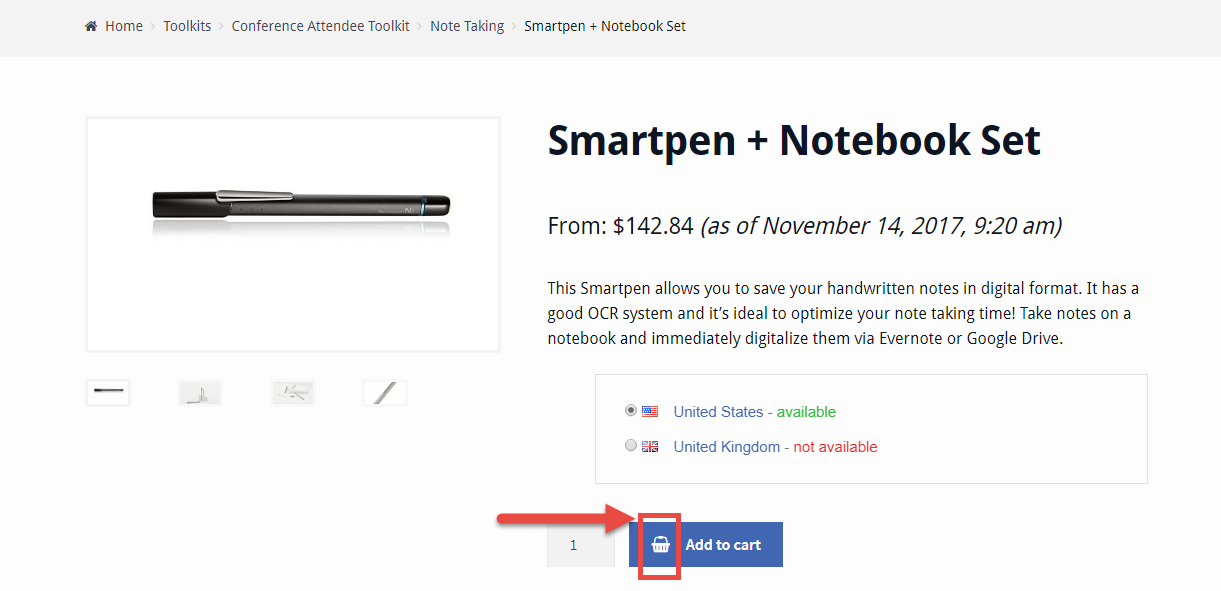Click the Home icon in the breadcrumb

89,26
